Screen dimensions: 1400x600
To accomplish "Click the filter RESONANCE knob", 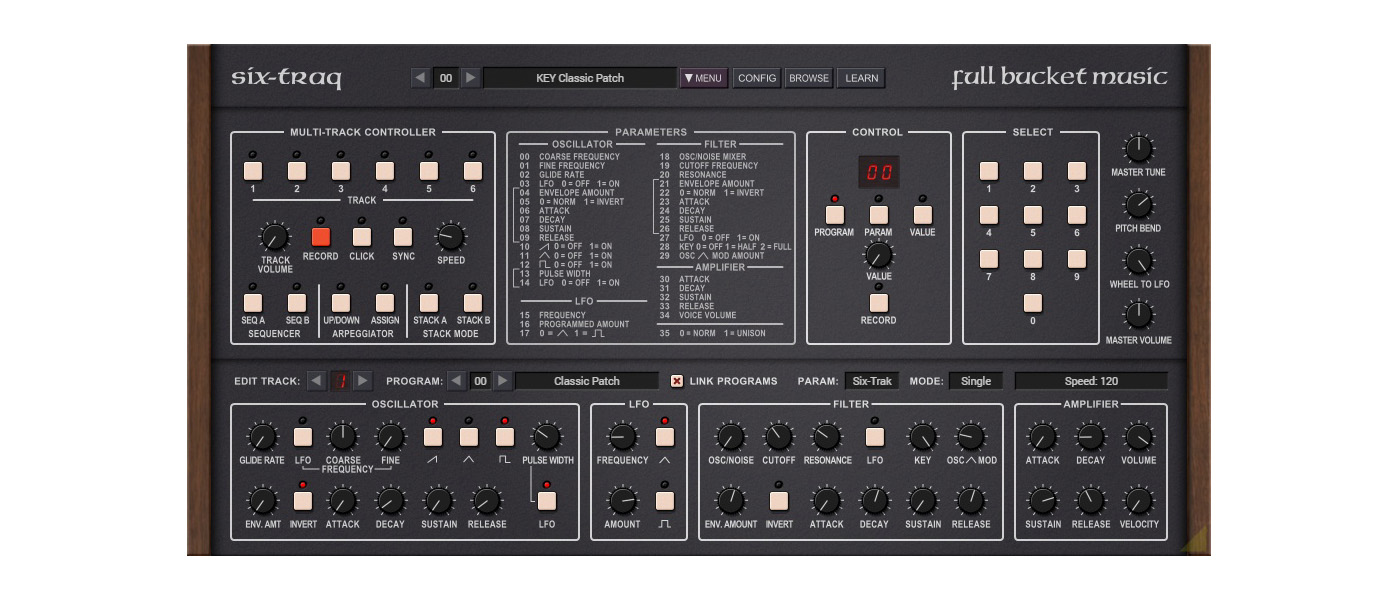I will (x=827, y=437).
